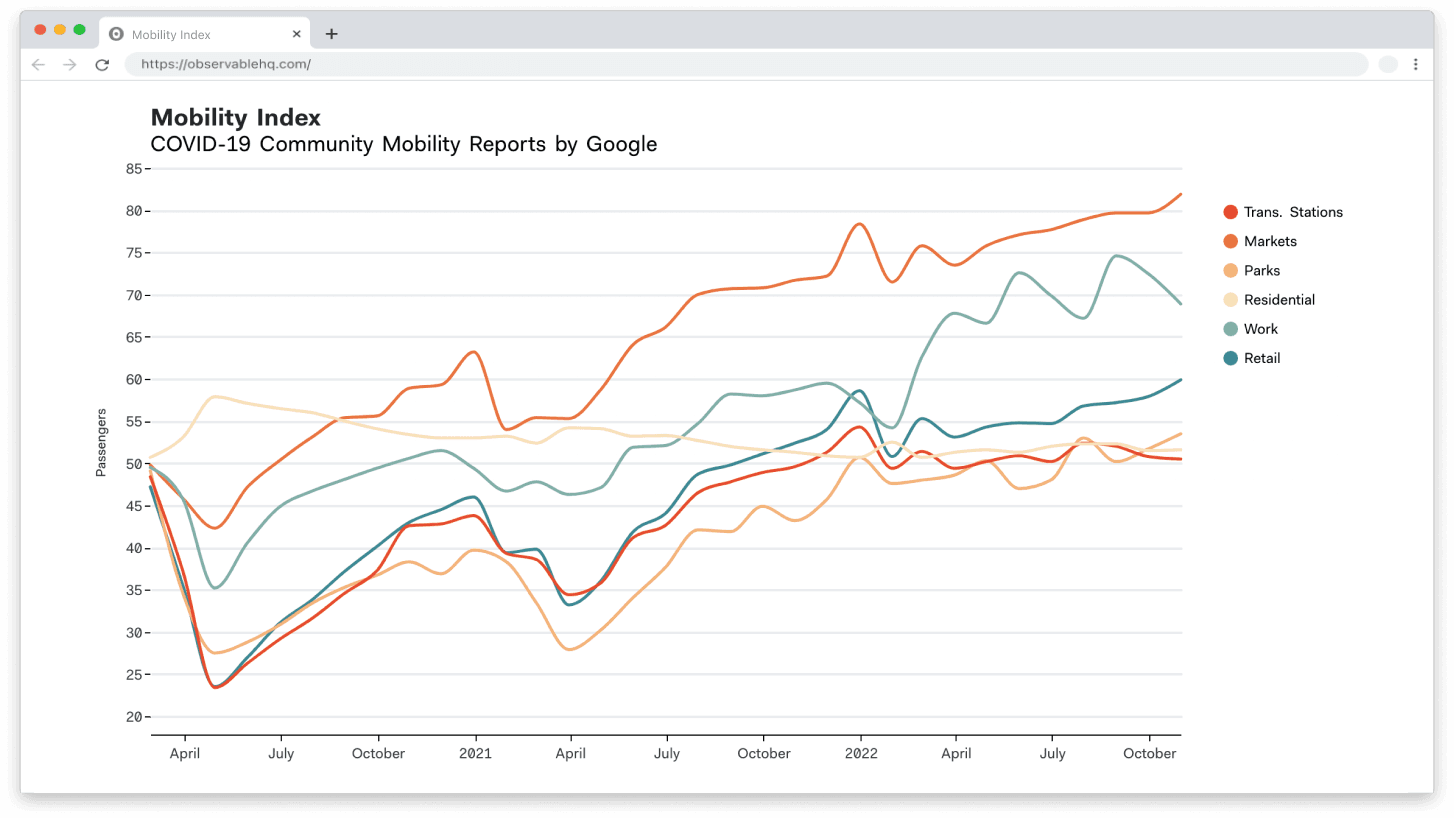Click the Passengers y-axis label
Image resolution: width=1454 pixels, height=818 pixels.
101,443
